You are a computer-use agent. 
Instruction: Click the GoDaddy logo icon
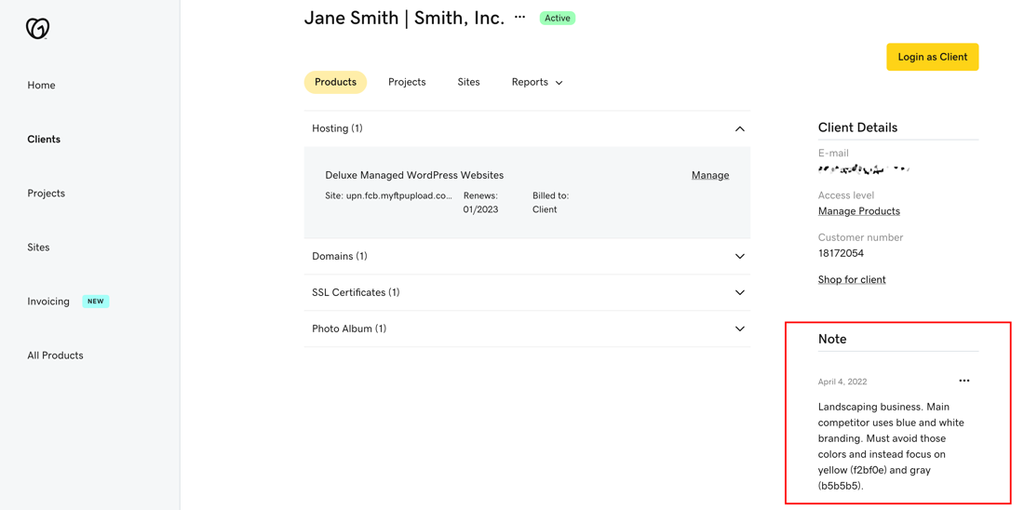[x=38, y=29]
